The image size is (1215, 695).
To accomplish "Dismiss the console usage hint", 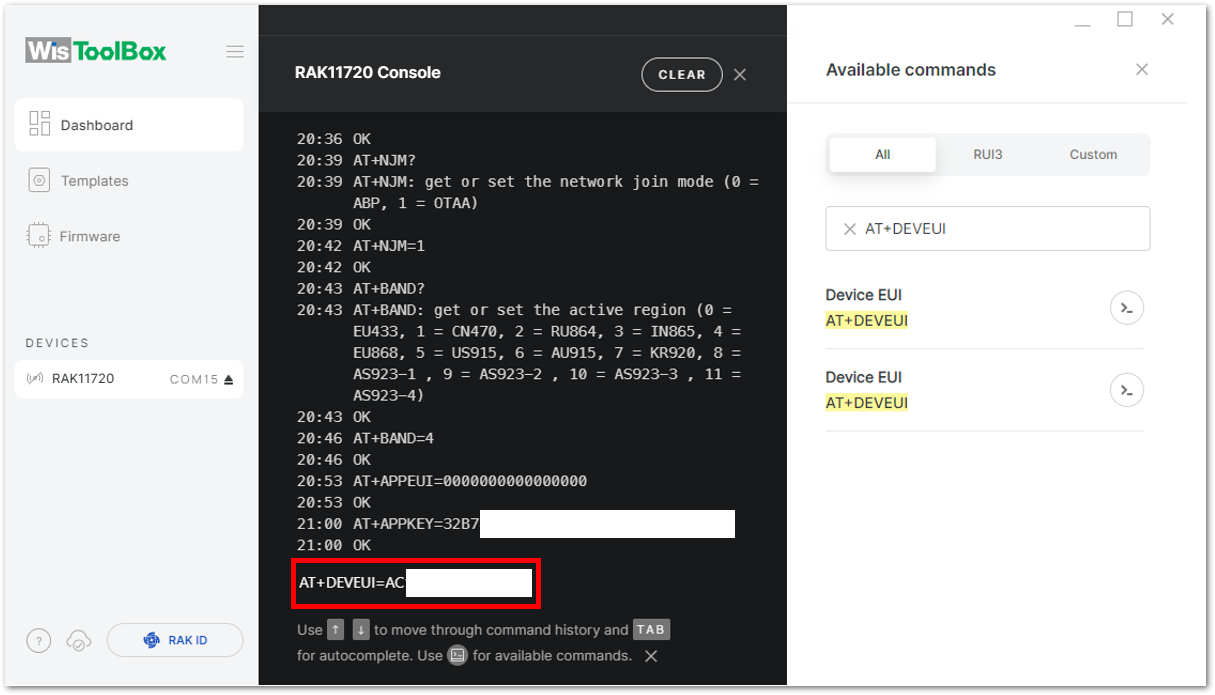I will (651, 656).
